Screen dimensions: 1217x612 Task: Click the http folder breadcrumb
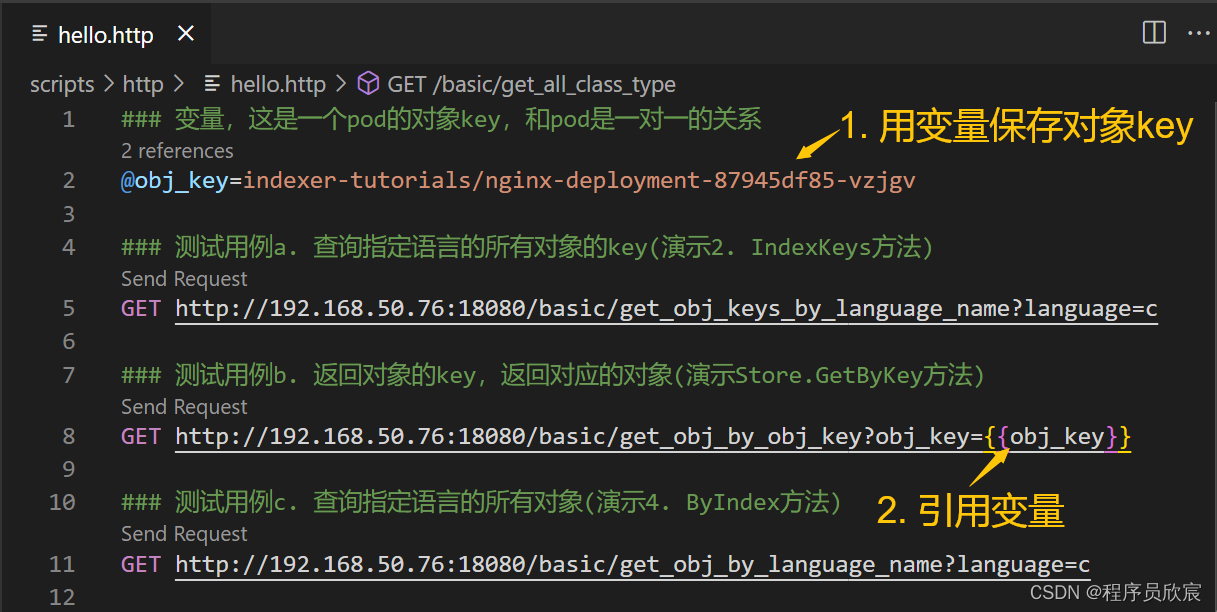[x=143, y=85]
